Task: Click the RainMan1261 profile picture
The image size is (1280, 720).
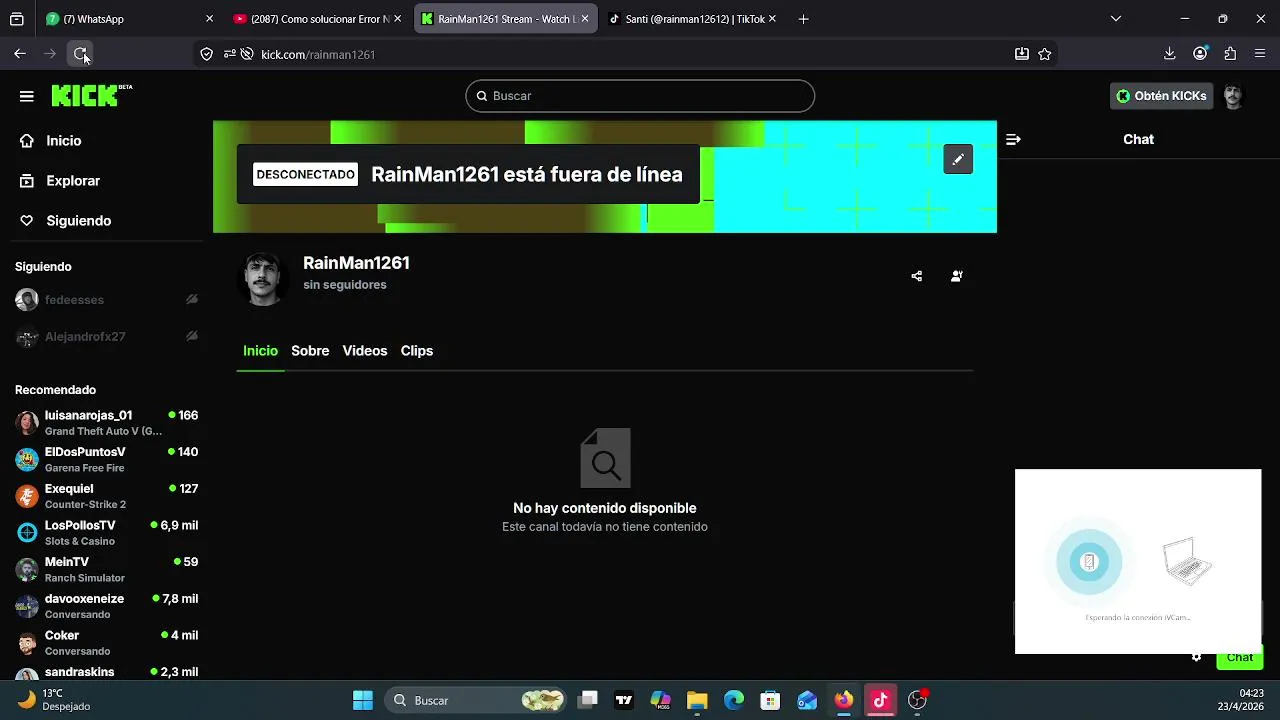Action: (264, 277)
